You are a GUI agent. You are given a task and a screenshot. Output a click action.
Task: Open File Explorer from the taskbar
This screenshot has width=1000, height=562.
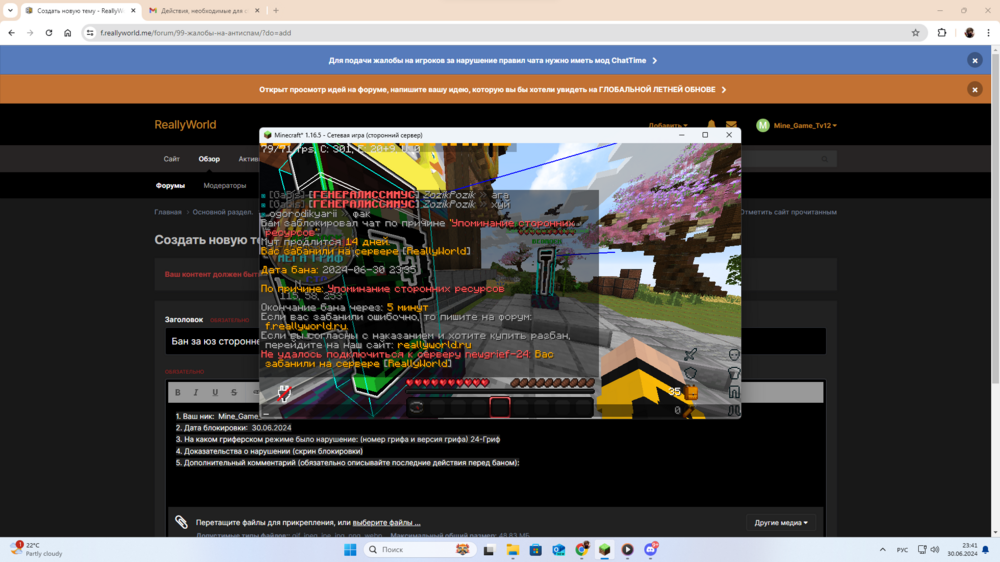tap(513, 549)
